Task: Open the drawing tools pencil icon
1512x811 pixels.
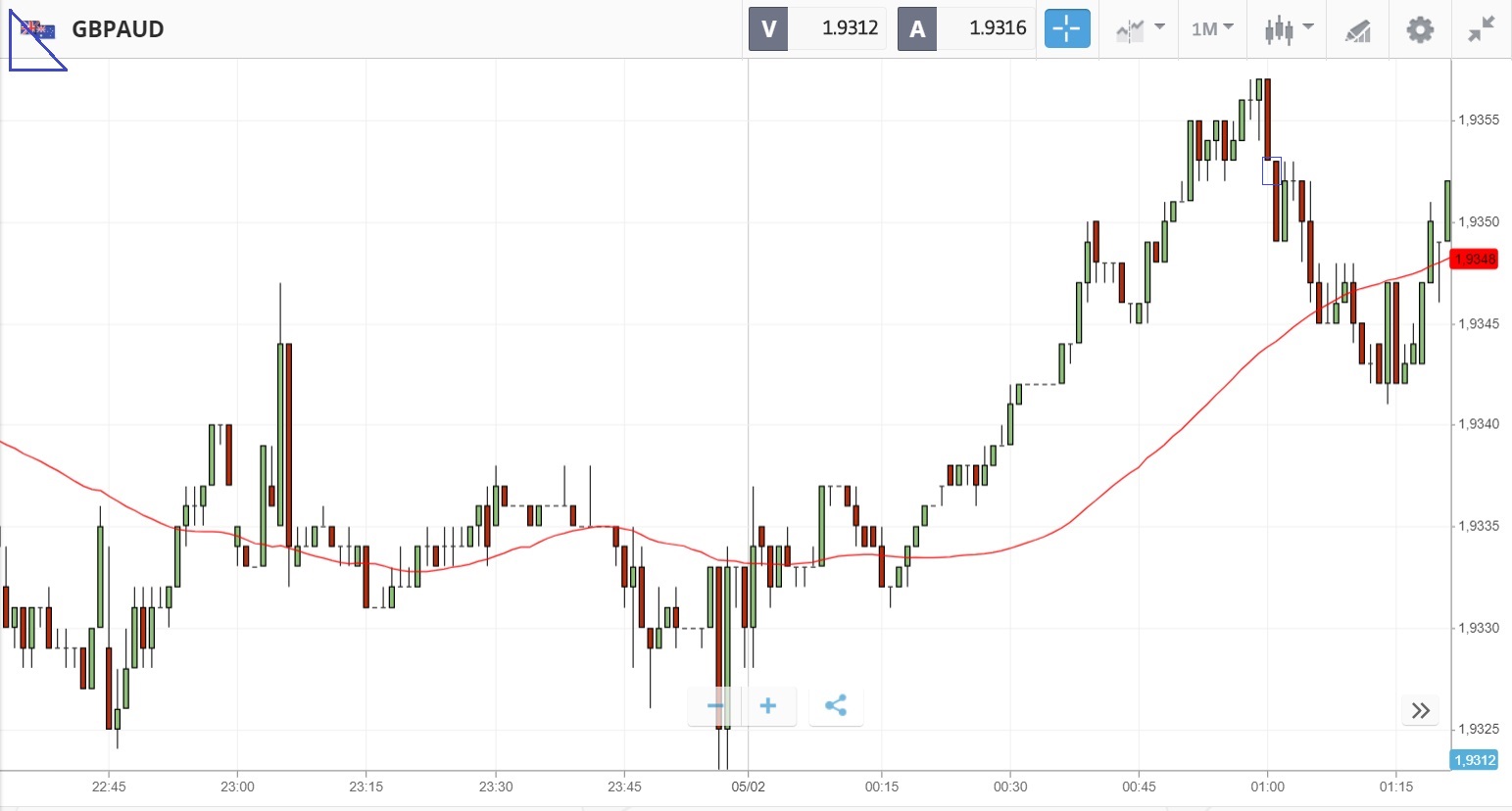Action: point(1357,30)
